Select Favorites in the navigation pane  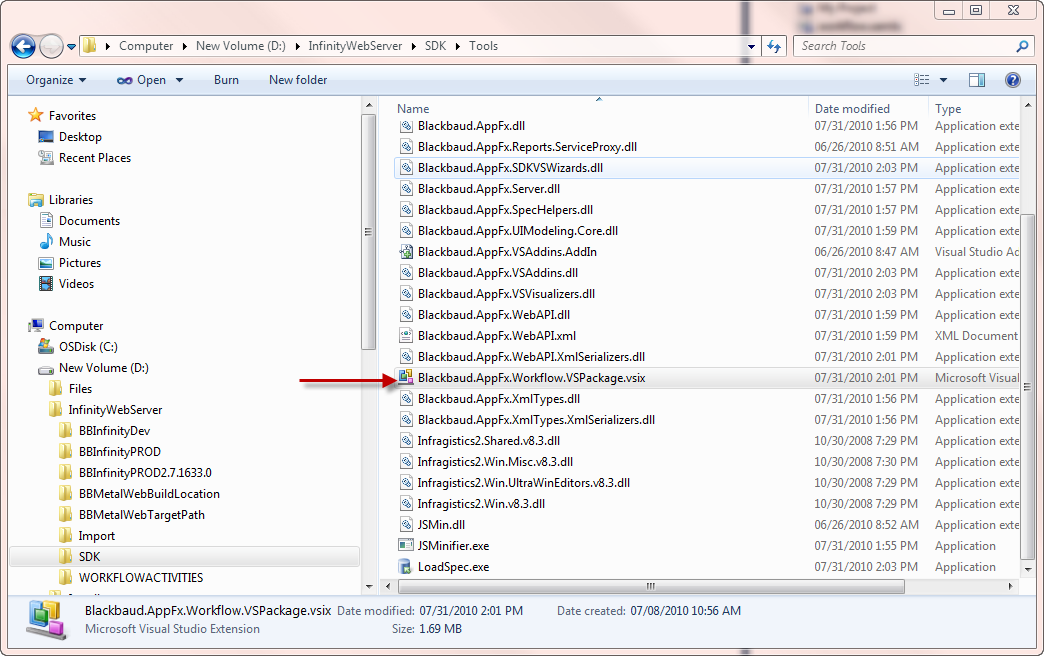pyautogui.click(x=72, y=116)
